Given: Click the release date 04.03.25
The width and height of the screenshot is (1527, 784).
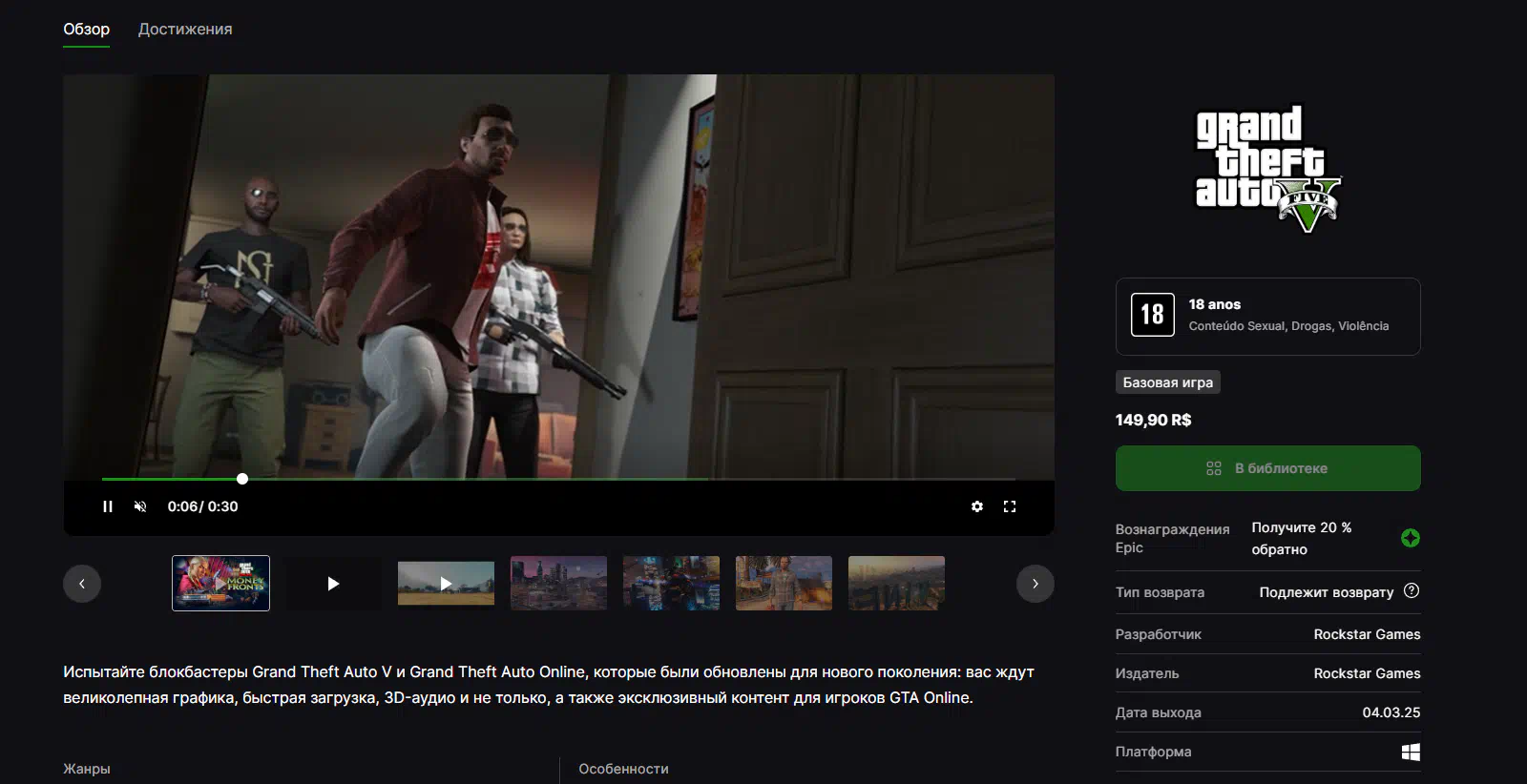Looking at the screenshot, I should (1391, 712).
